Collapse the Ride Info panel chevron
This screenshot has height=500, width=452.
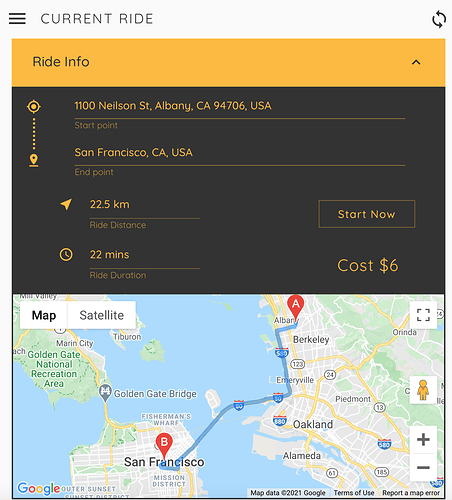[416, 62]
